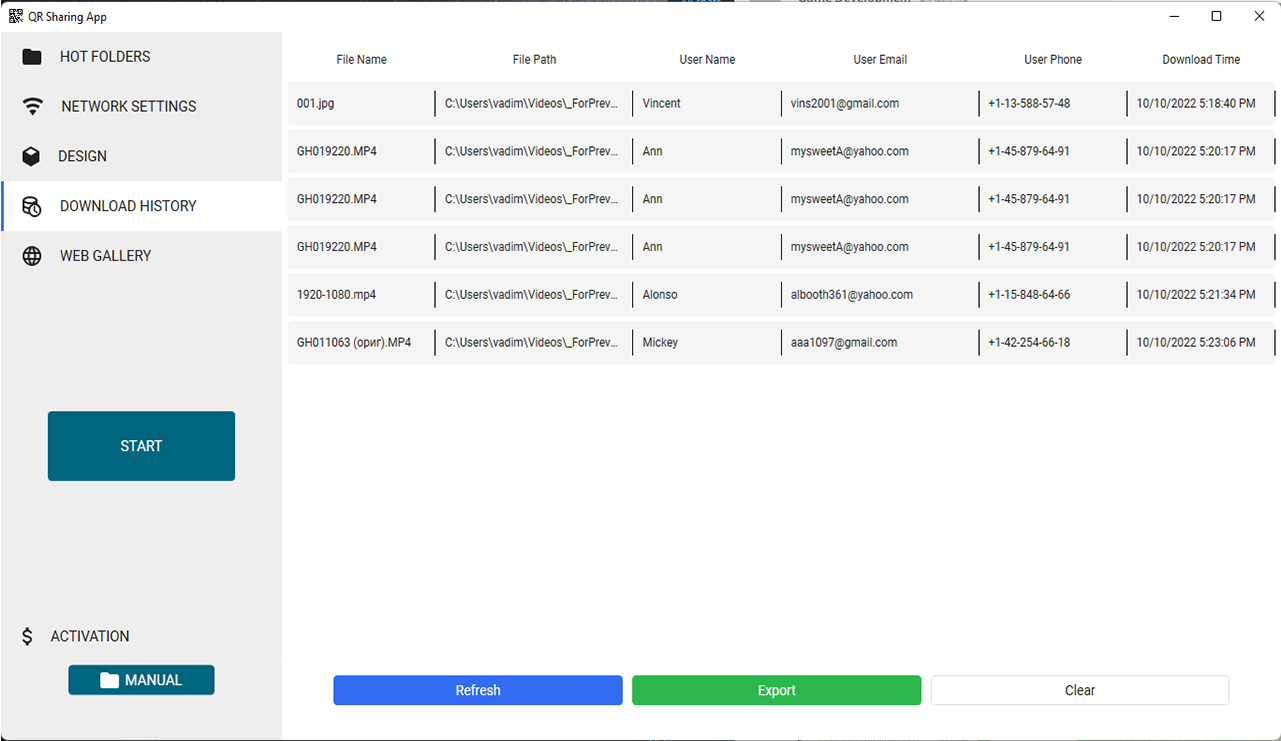Screen dimensions: 1281x741
Task: Maximize the QR Sharing App window
Action: [x=1216, y=16]
